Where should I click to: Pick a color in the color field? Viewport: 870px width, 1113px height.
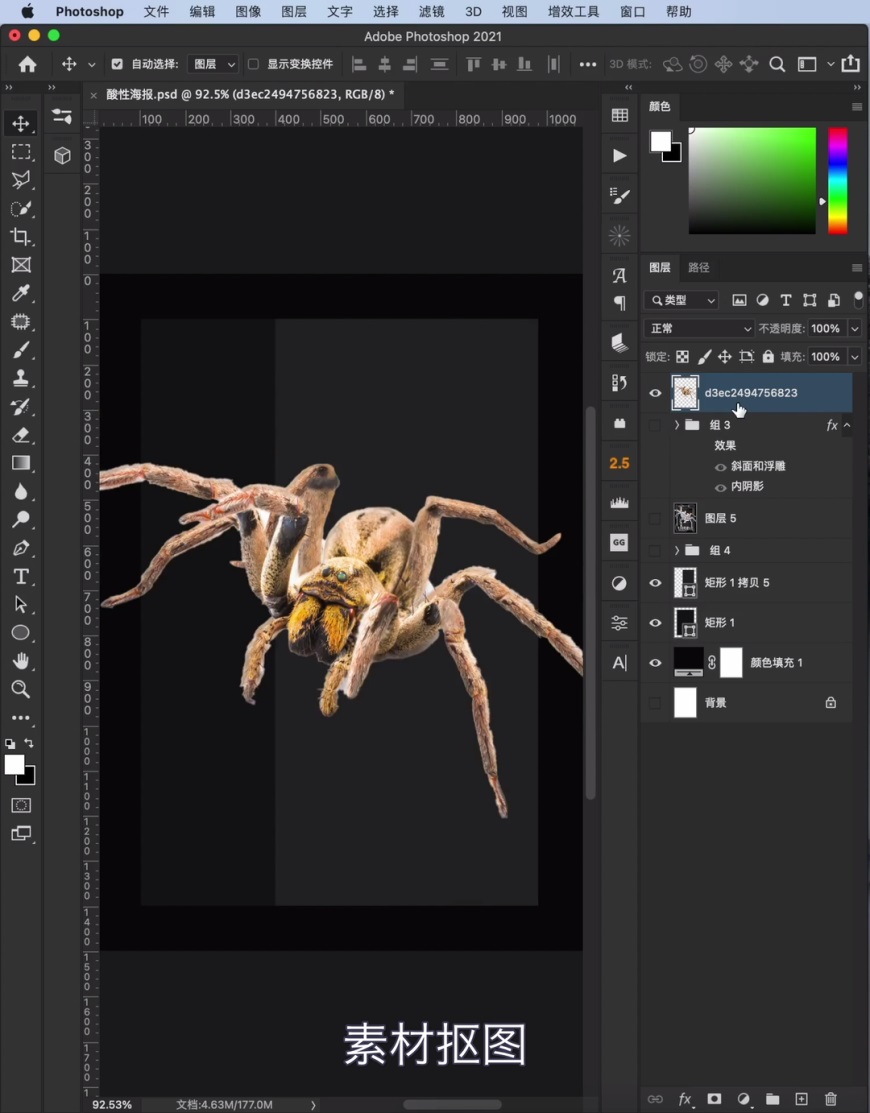752,181
